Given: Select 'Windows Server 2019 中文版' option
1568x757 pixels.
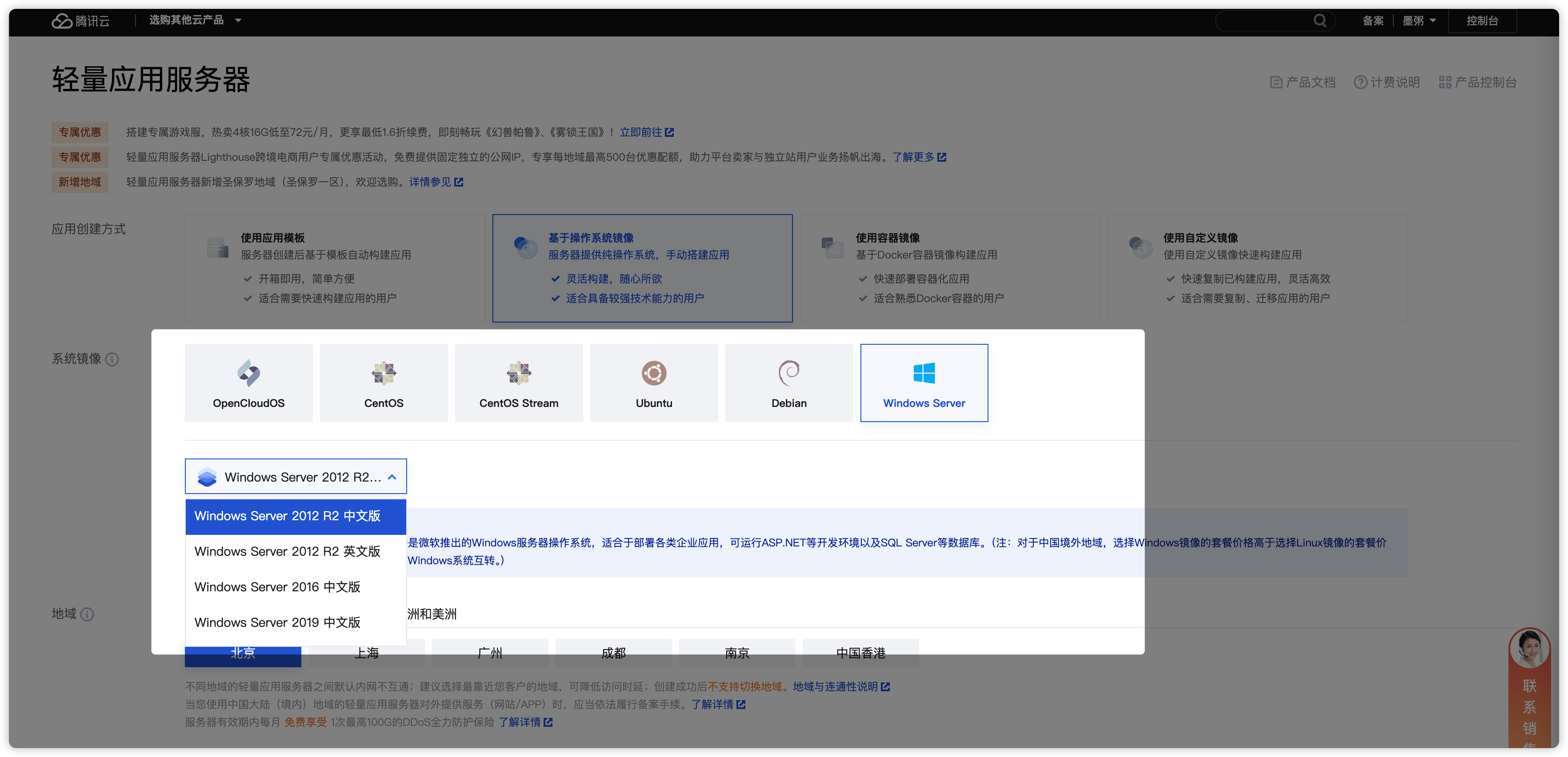Looking at the screenshot, I should coord(296,622).
